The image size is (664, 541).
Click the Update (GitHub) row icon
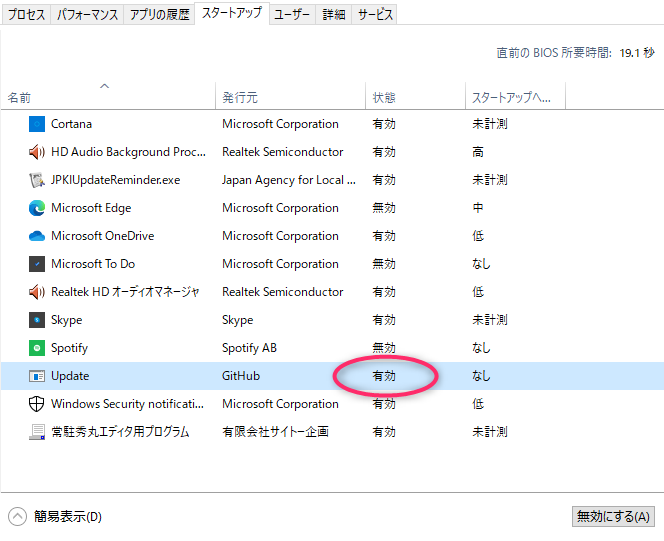pos(37,376)
